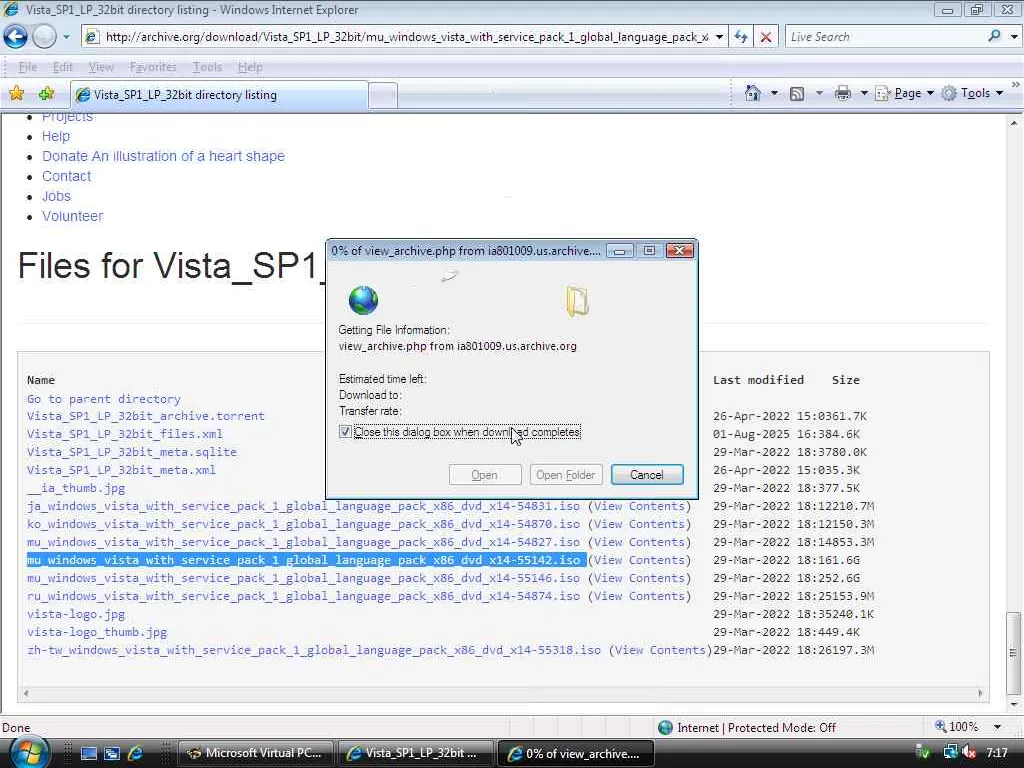Click the Add to Favorites icon
Image resolution: width=1024 pixels, height=768 pixels.
pos(46,93)
